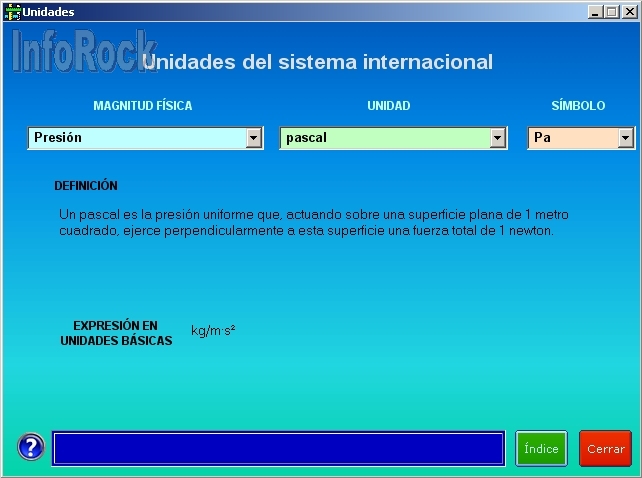The width and height of the screenshot is (642, 478).
Task: Open the Presión dropdown arrow
Action: [254, 138]
